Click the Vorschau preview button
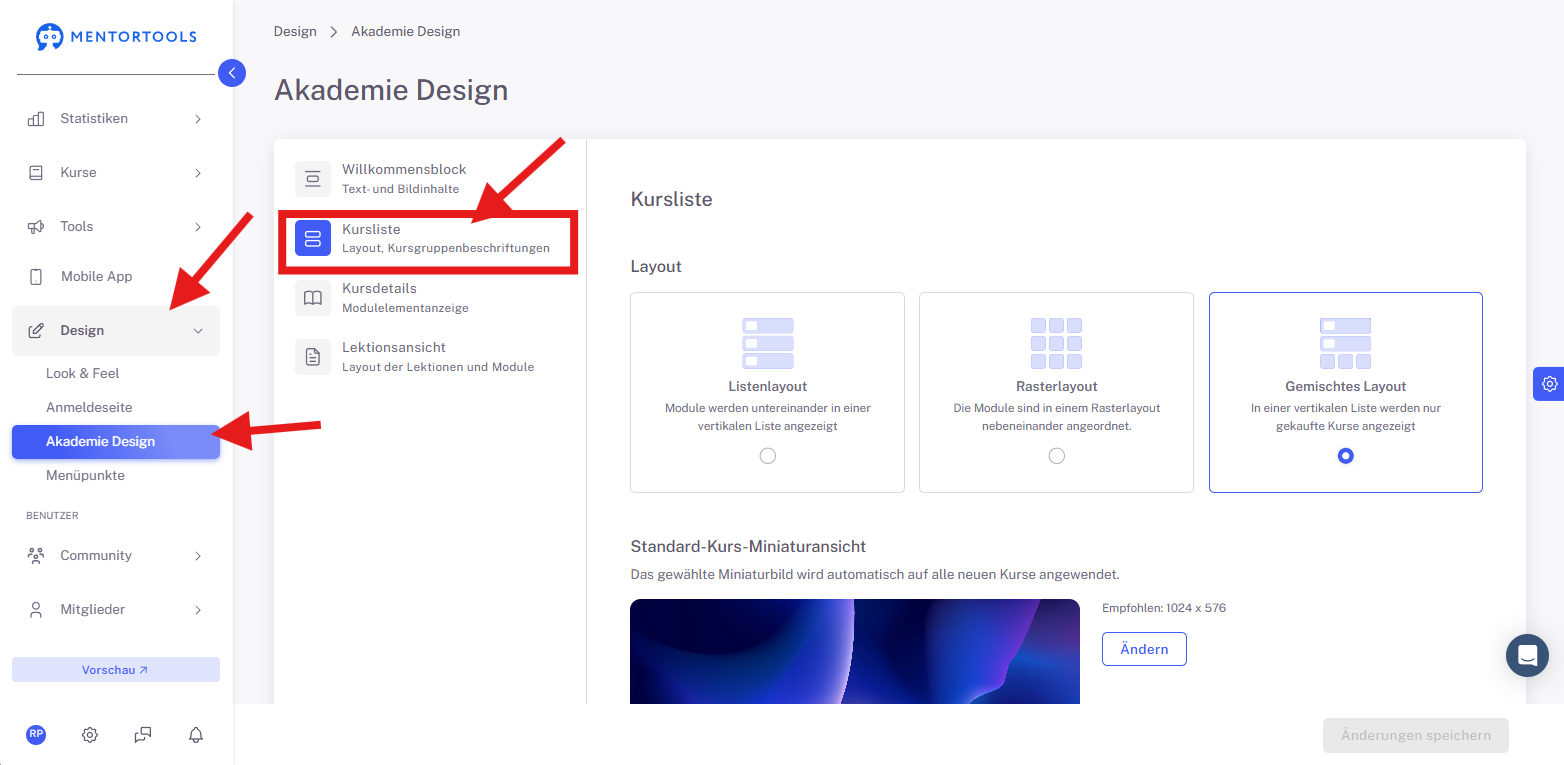The width and height of the screenshot is (1564, 765). [116, 670]
